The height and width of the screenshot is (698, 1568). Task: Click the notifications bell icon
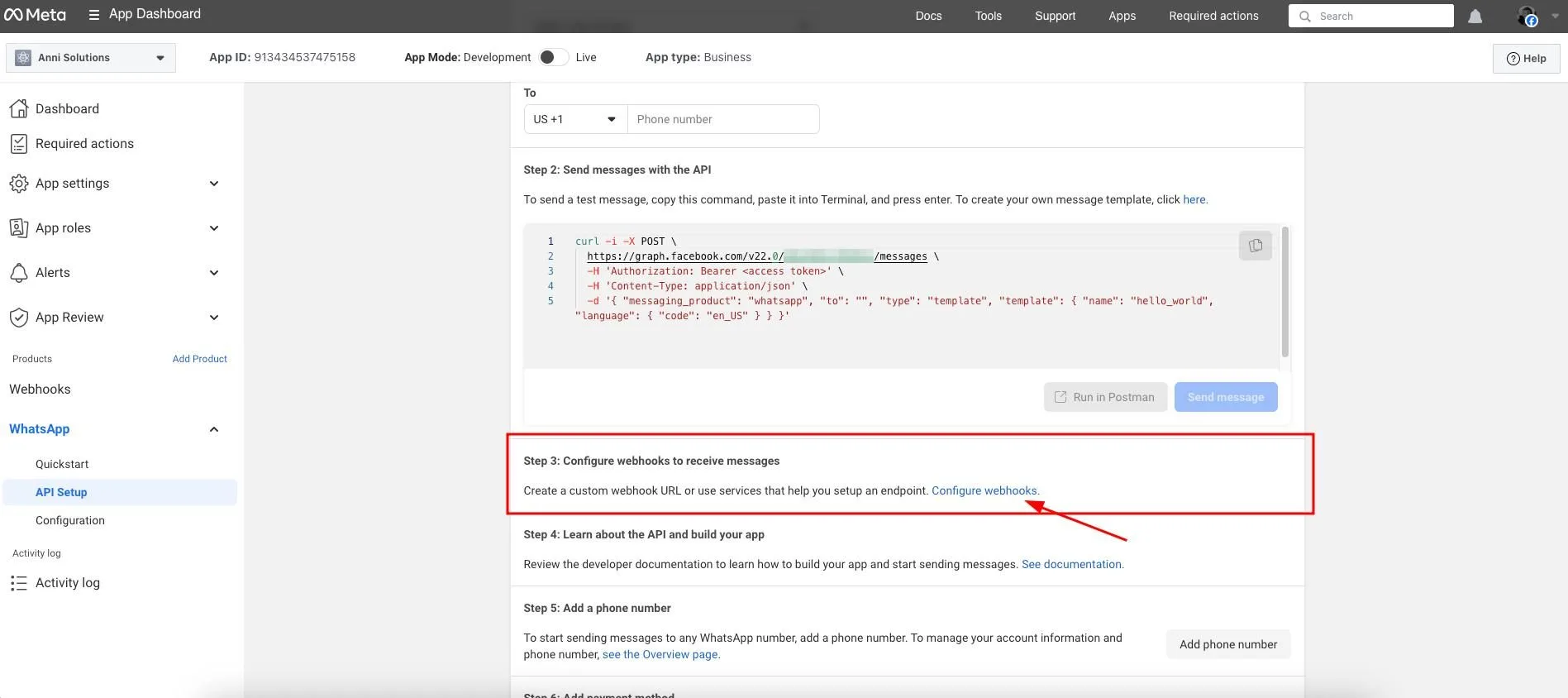(1475, 17)
